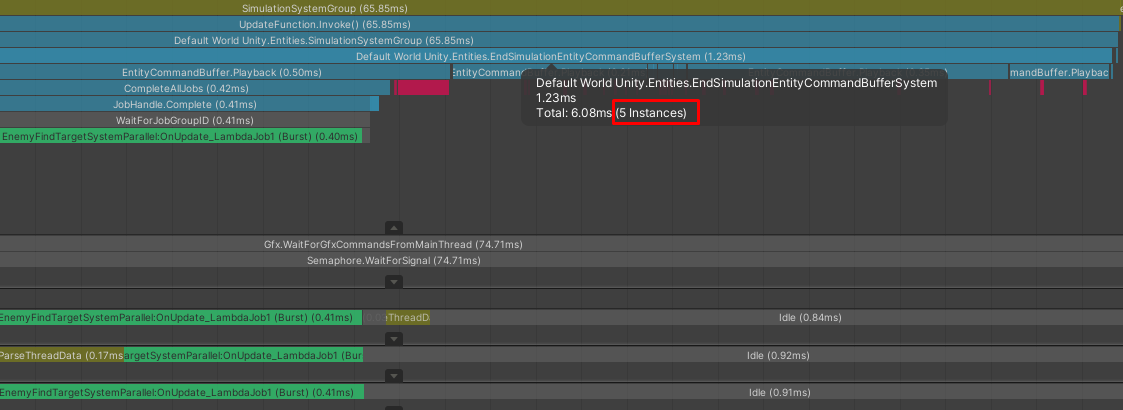
Task: Select Default World Unity.Entities.SimulationSystemGroup sample
Action: [559, 40]
